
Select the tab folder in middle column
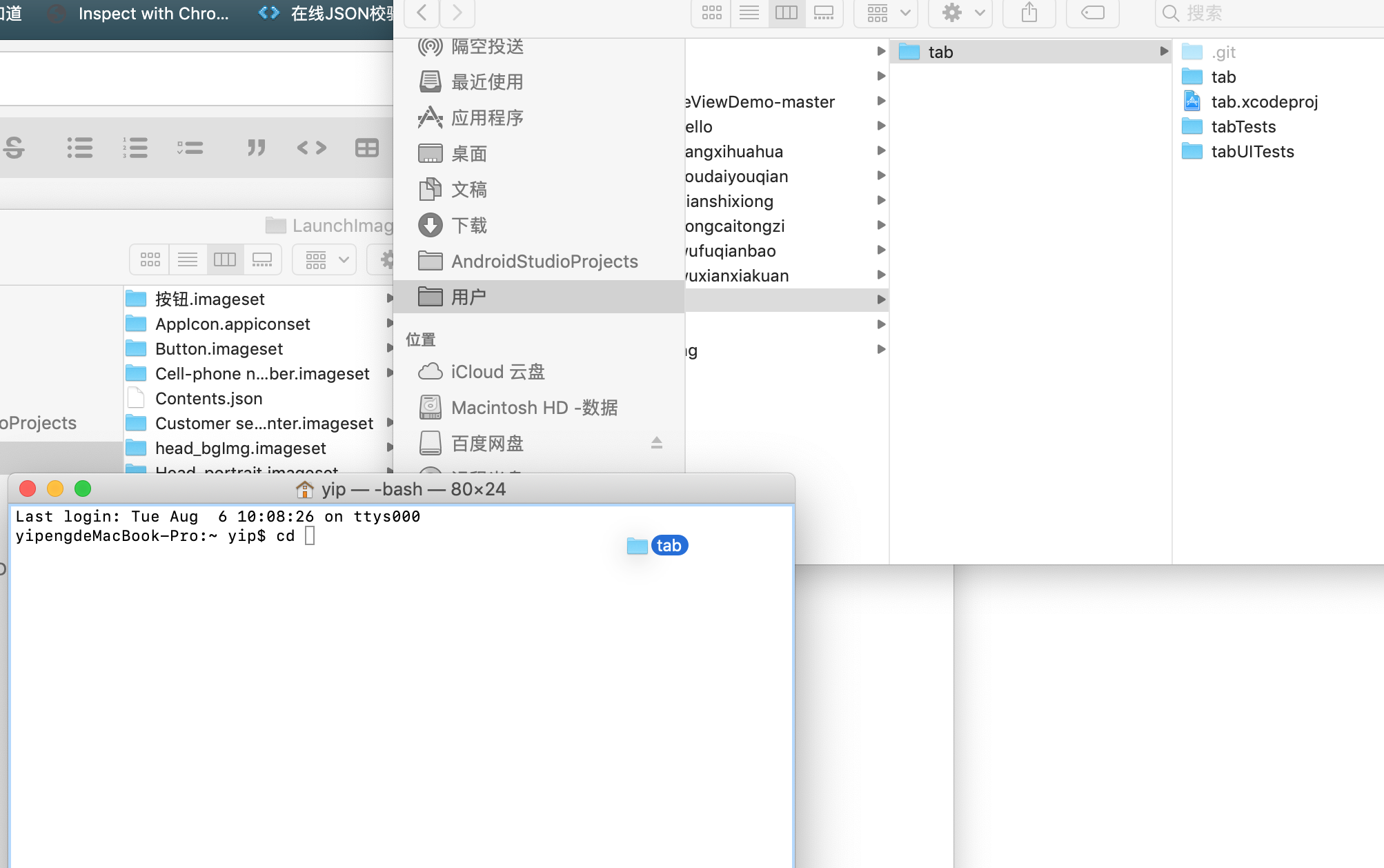(1031, 52)
